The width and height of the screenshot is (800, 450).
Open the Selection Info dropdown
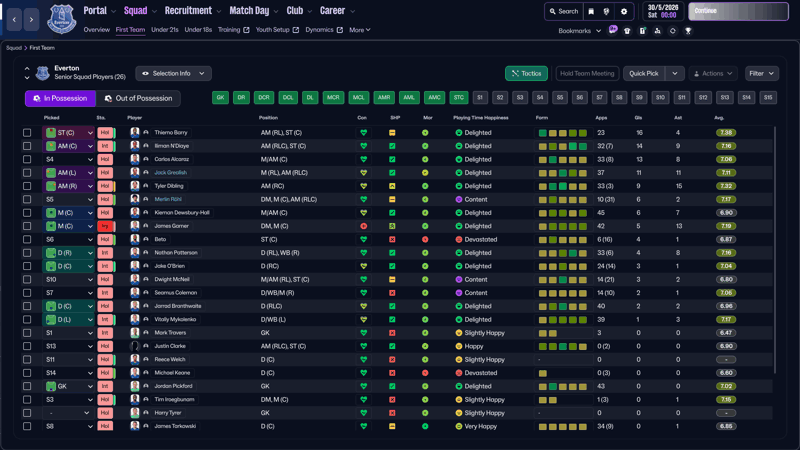click(173, 73)
